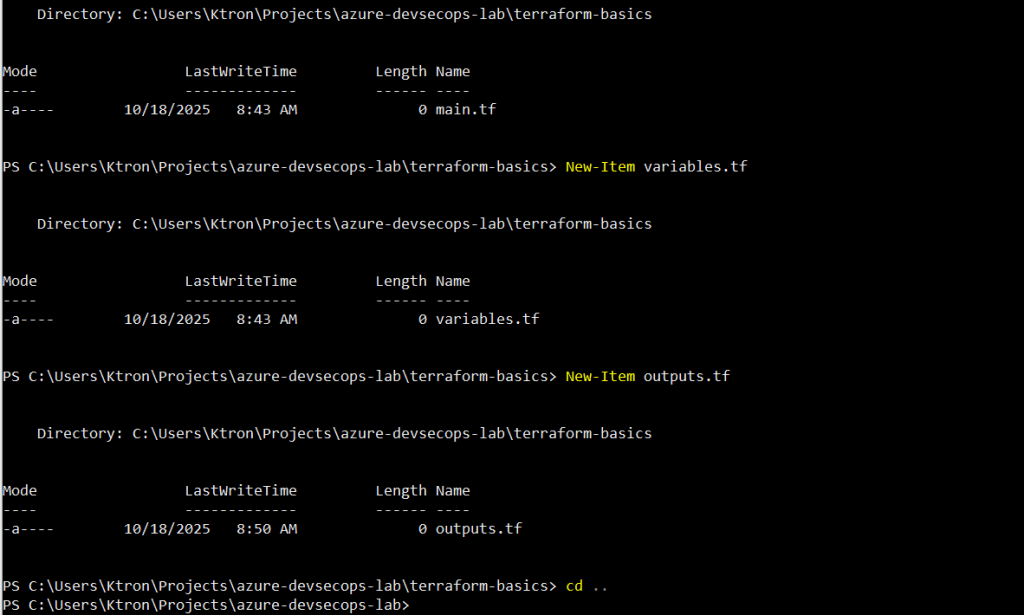1024x615 pixels.
Task: Click the 0 length value beside variables.tf
Action: point(423,319)
